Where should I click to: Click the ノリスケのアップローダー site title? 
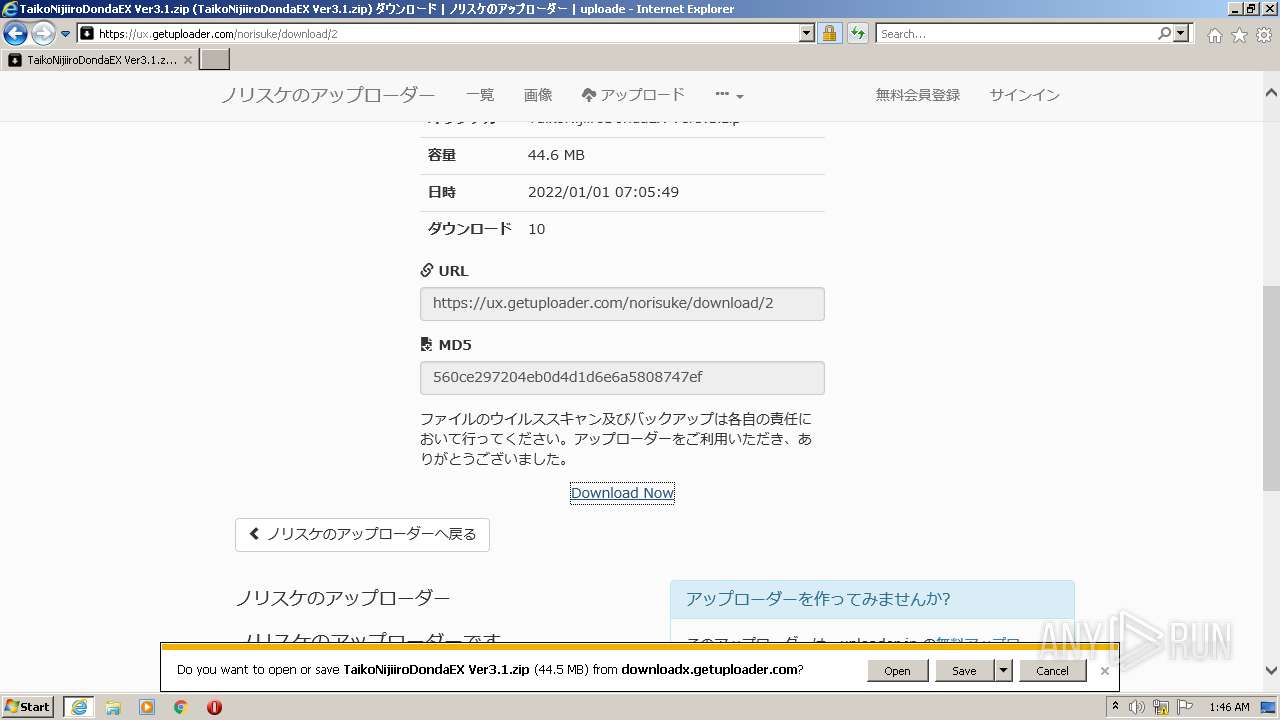tap(328, 95)
